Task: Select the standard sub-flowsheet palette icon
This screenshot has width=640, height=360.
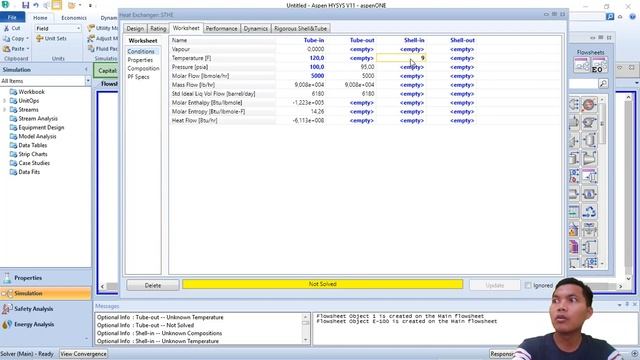Action: [x=582, y=65]
